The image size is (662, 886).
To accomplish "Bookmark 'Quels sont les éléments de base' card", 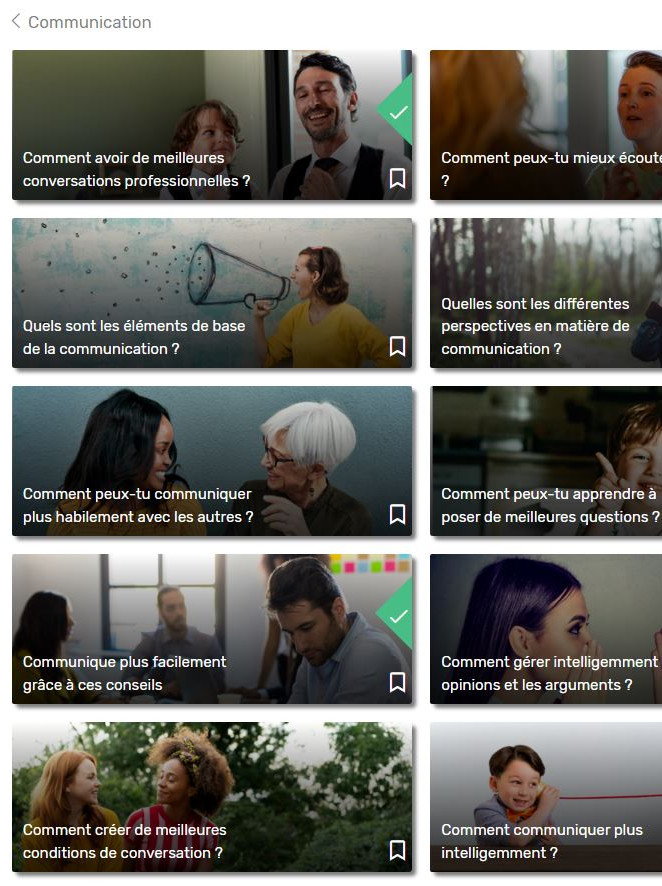I will point(398,346).
